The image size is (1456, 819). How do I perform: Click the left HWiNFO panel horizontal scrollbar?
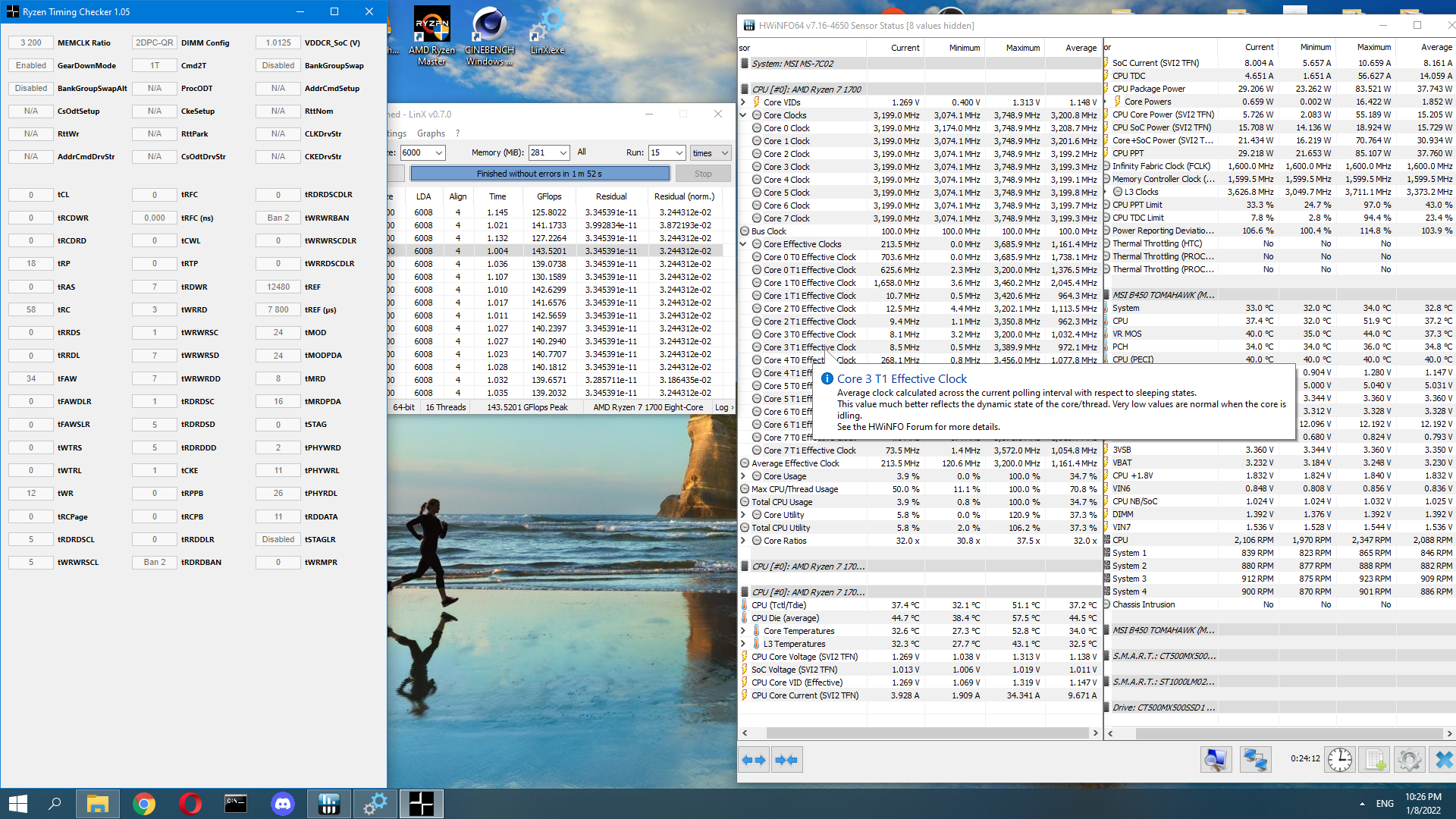pyautogui.click(x=927, y=733)
